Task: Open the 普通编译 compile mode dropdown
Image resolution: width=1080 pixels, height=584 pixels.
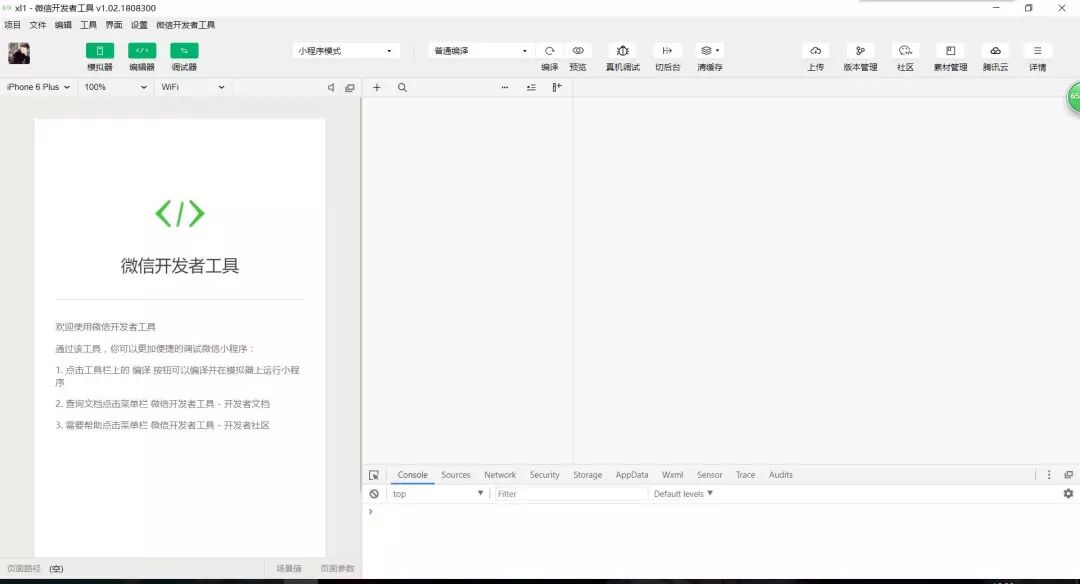Action: coord(481,51)
